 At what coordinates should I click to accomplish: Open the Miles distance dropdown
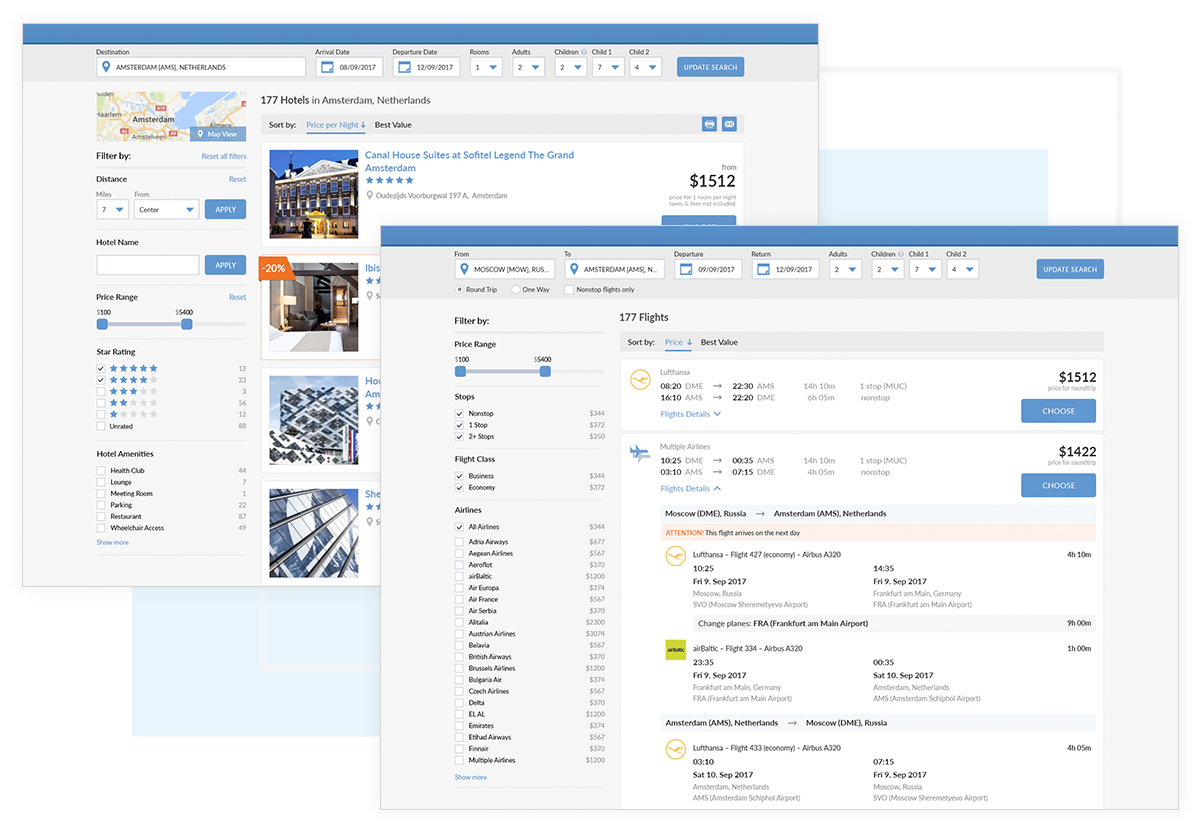pos(113,210)
